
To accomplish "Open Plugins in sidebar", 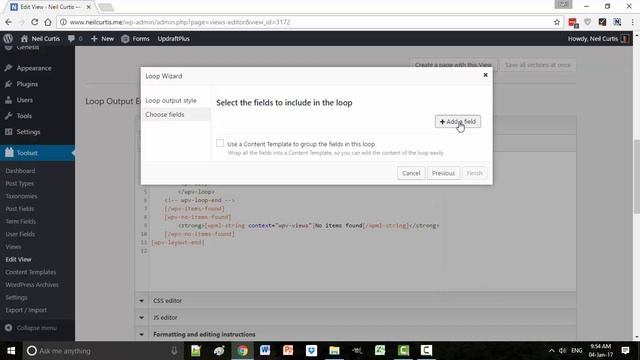I will pos(27,84).
